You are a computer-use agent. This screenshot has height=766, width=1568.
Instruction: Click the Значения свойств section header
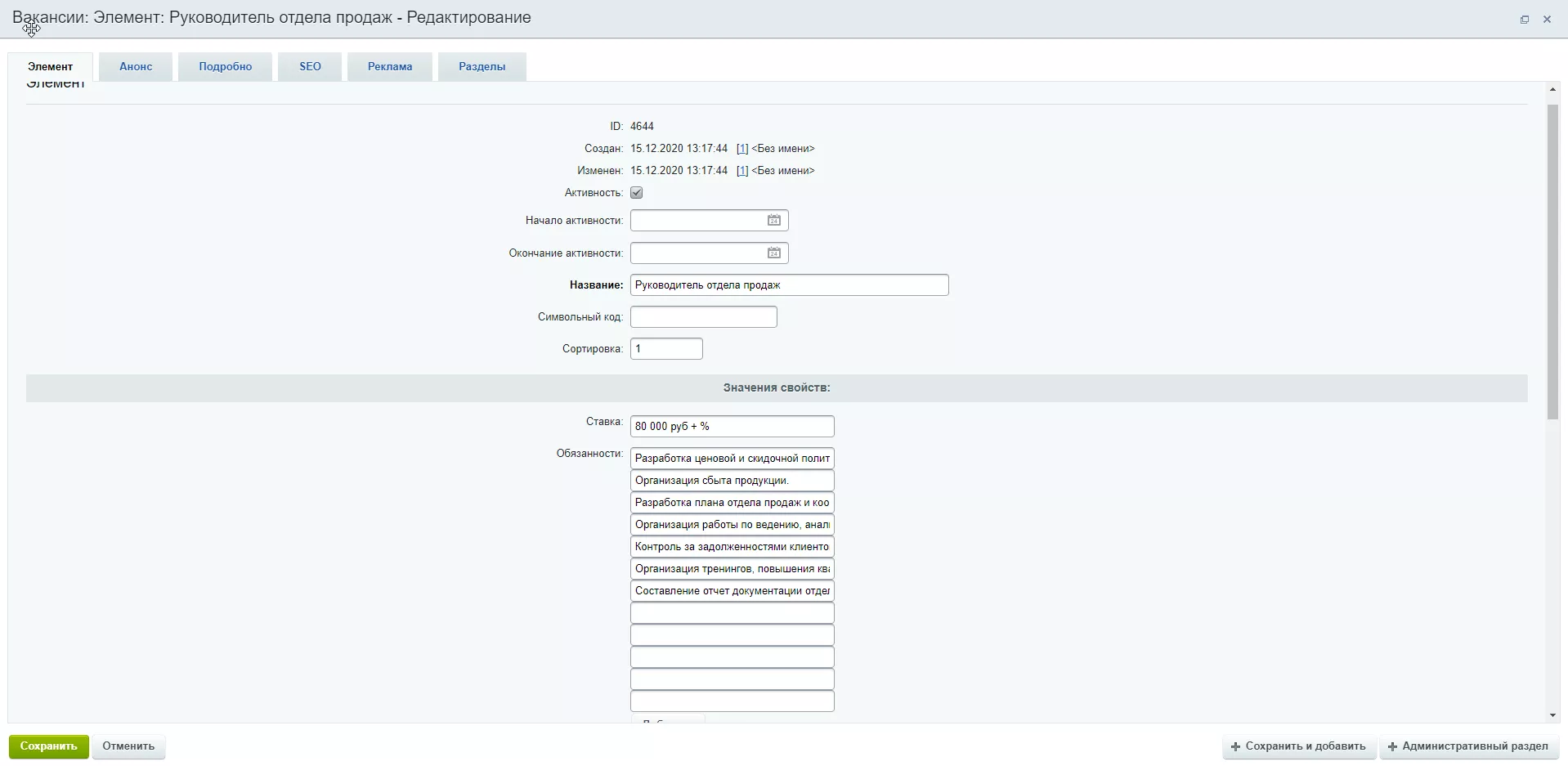click(x=777, y=388)
